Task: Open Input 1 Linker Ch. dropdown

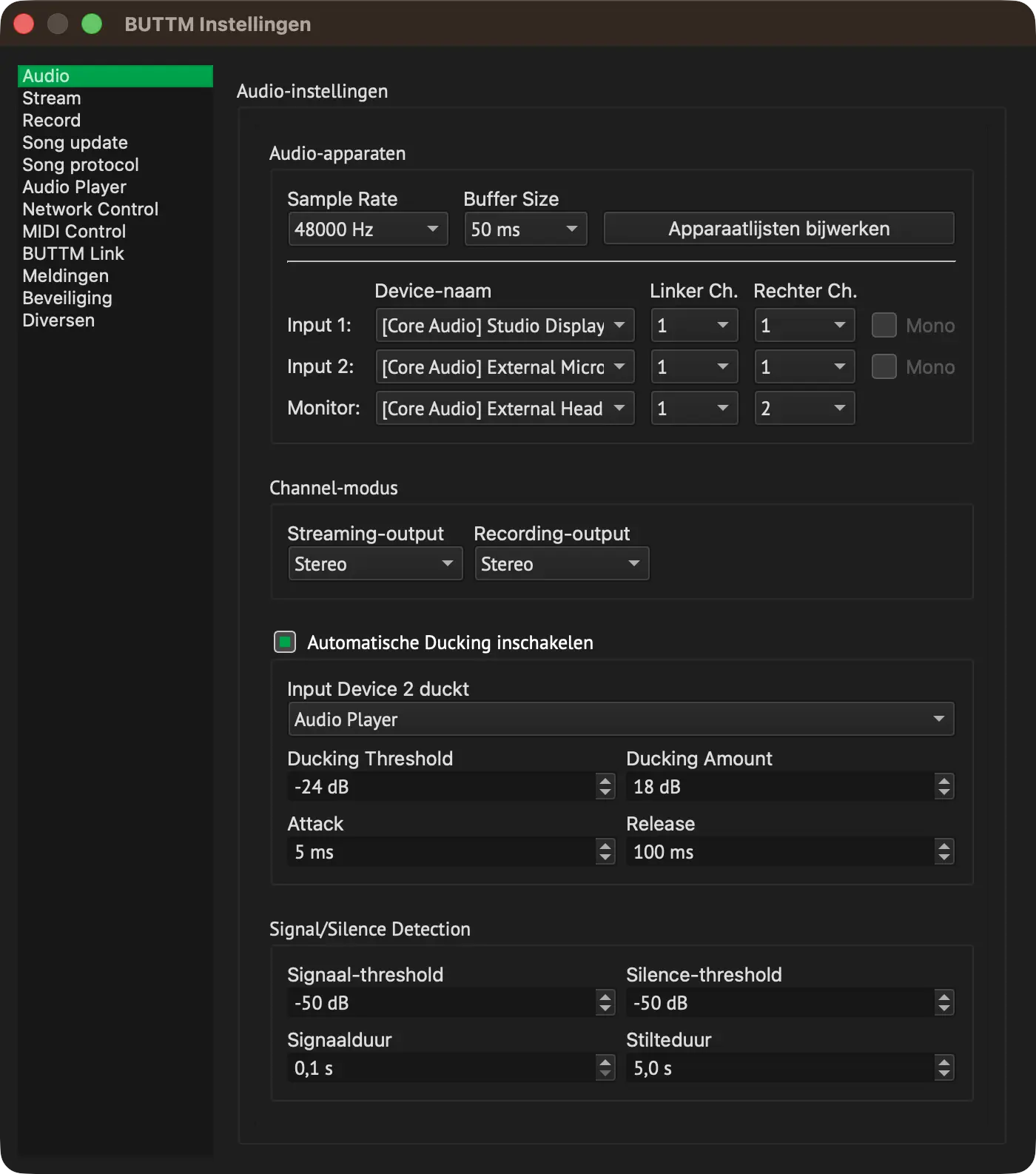Action: (x=694, y=325)
